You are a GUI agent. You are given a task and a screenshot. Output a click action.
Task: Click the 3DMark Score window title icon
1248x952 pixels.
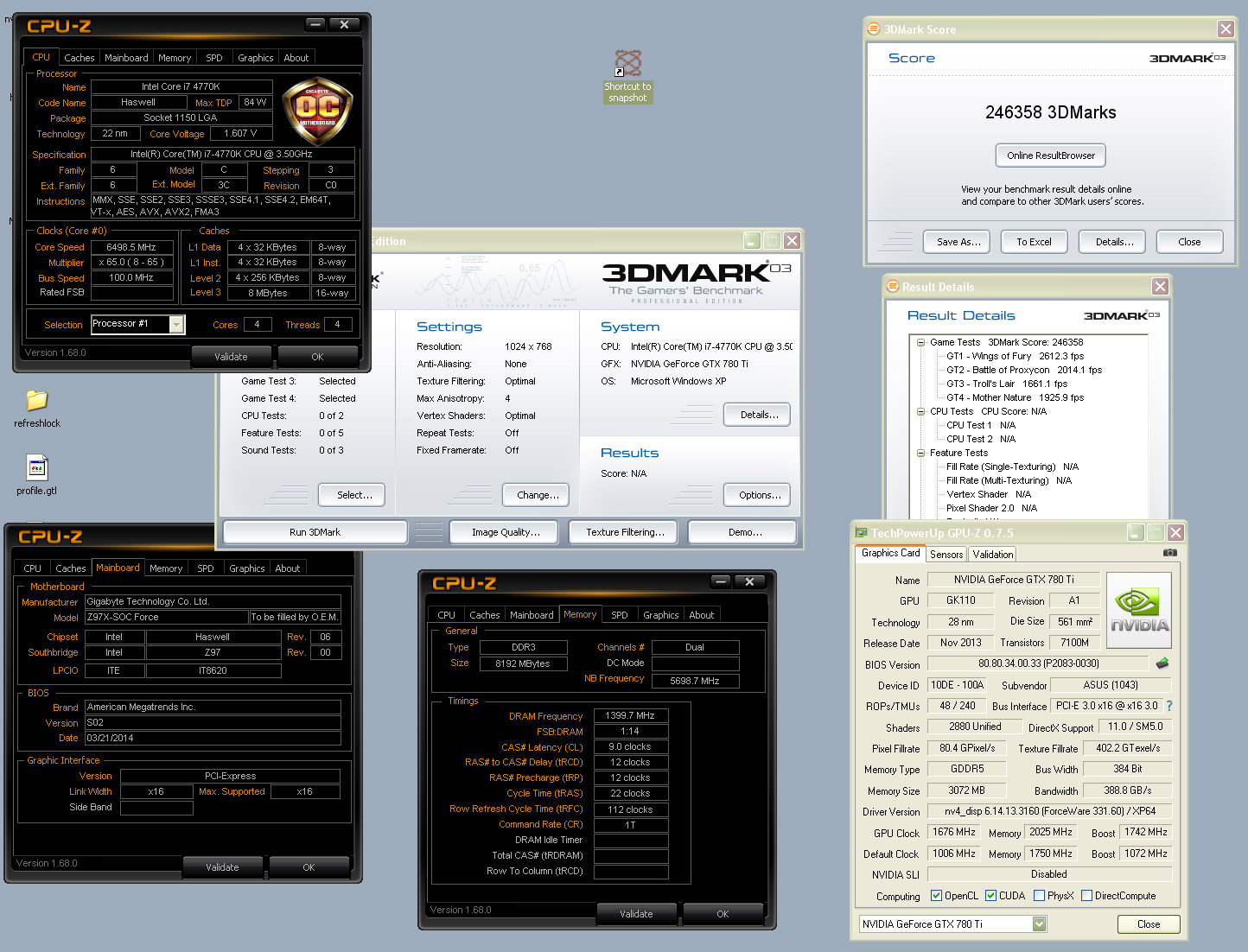(x=874, y=29)
